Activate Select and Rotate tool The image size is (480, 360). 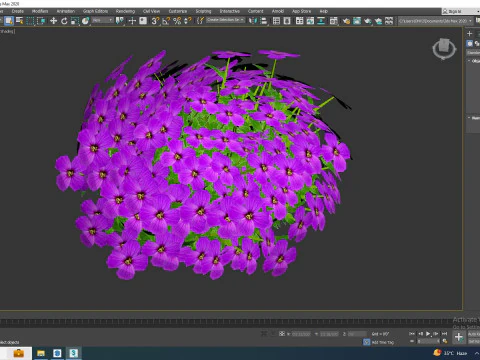[x=64, y=21]
